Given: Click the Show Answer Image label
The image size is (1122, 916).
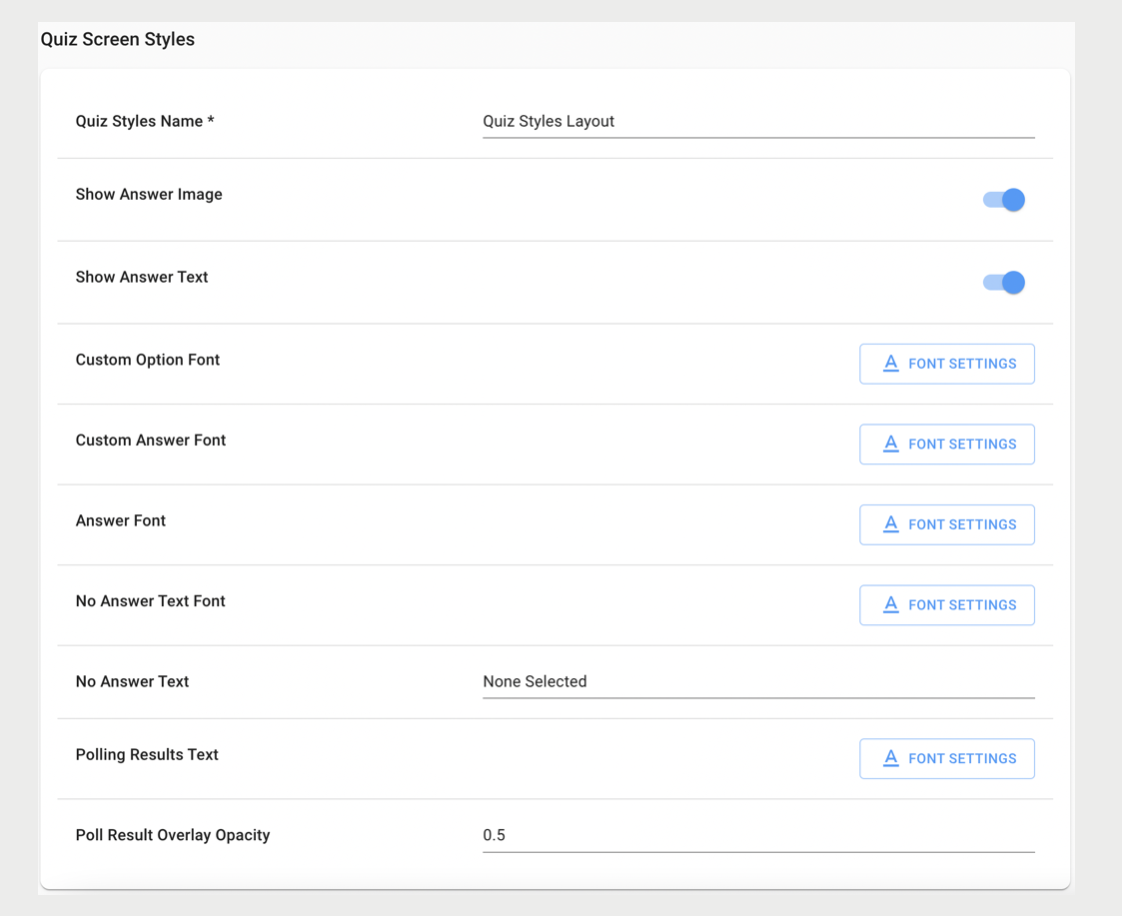Looking at the screenshot, I should (149, 195).
